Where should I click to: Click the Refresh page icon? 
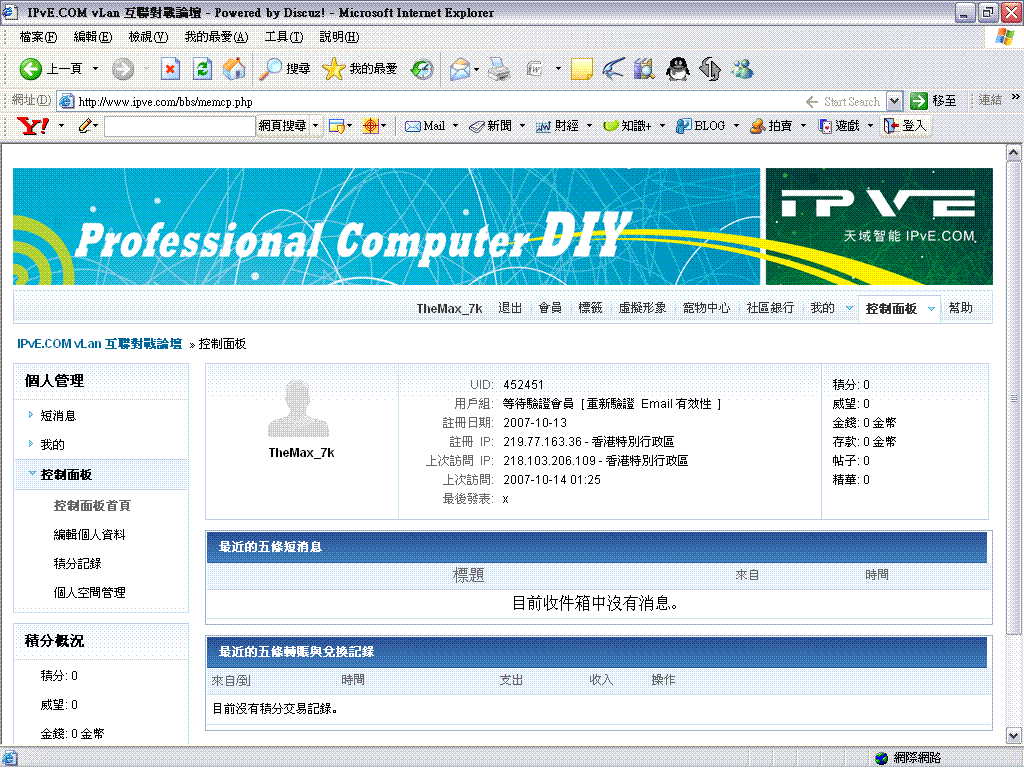tap(202, 69)
